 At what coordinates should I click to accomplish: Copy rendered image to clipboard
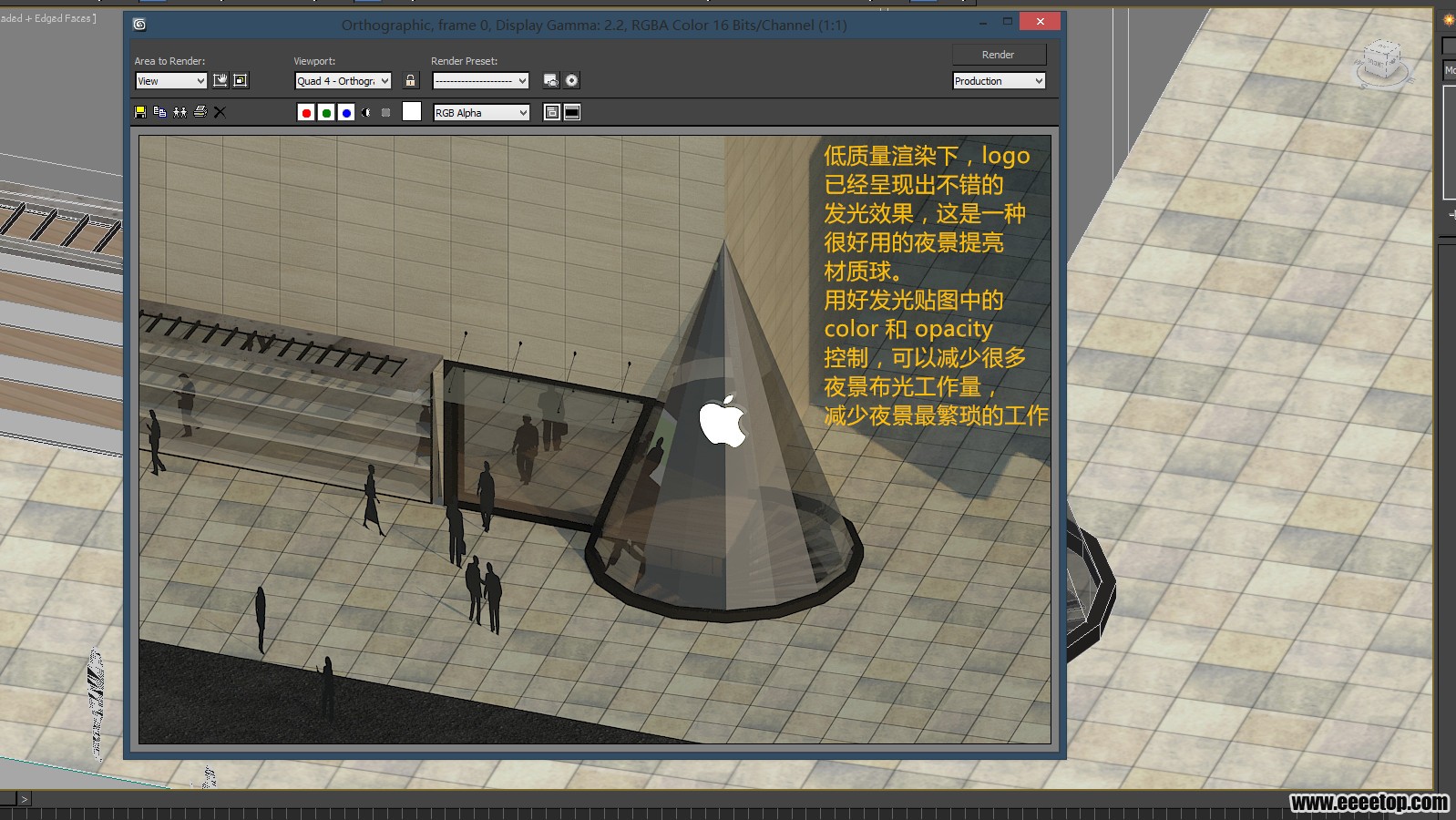pos(160,112)
